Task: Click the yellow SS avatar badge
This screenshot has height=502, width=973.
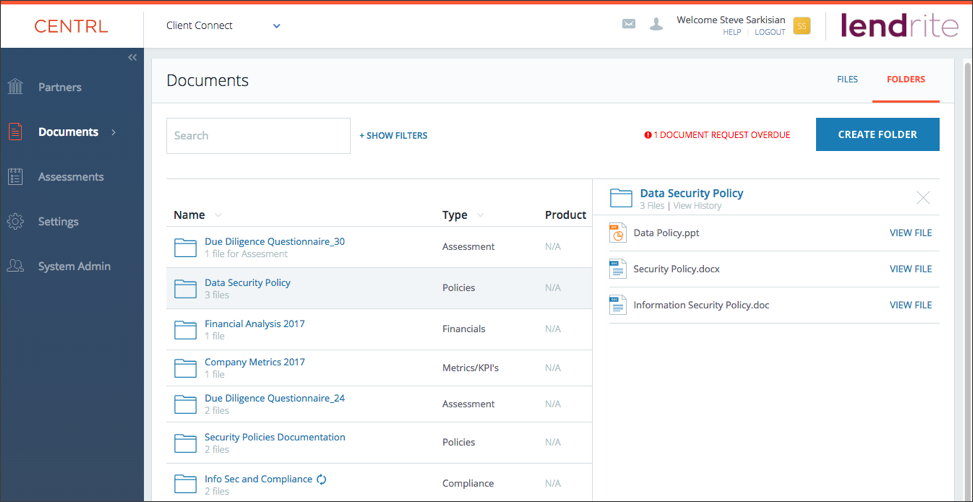Action: click(802, 25)
